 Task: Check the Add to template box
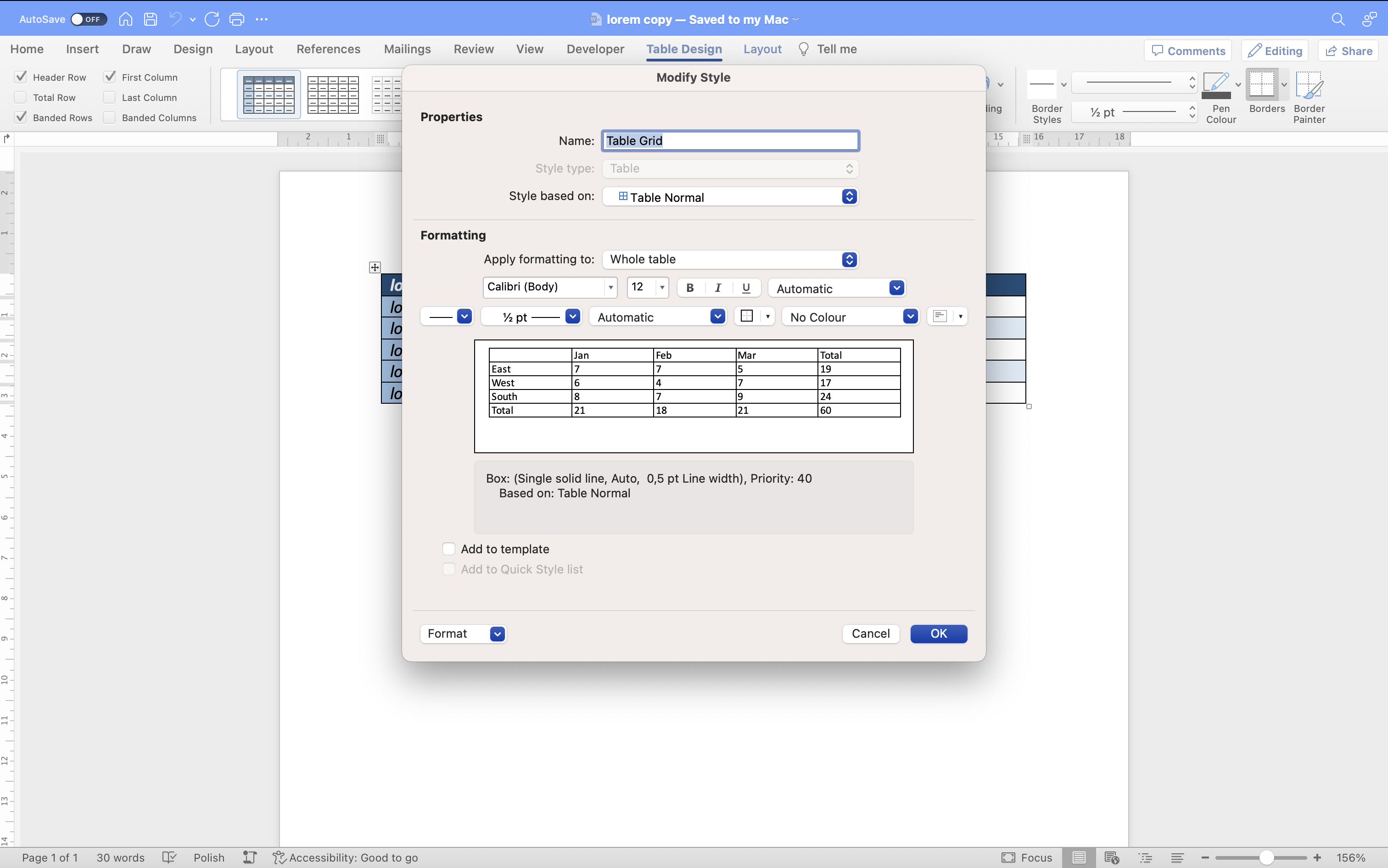click(x=449, y=549)
